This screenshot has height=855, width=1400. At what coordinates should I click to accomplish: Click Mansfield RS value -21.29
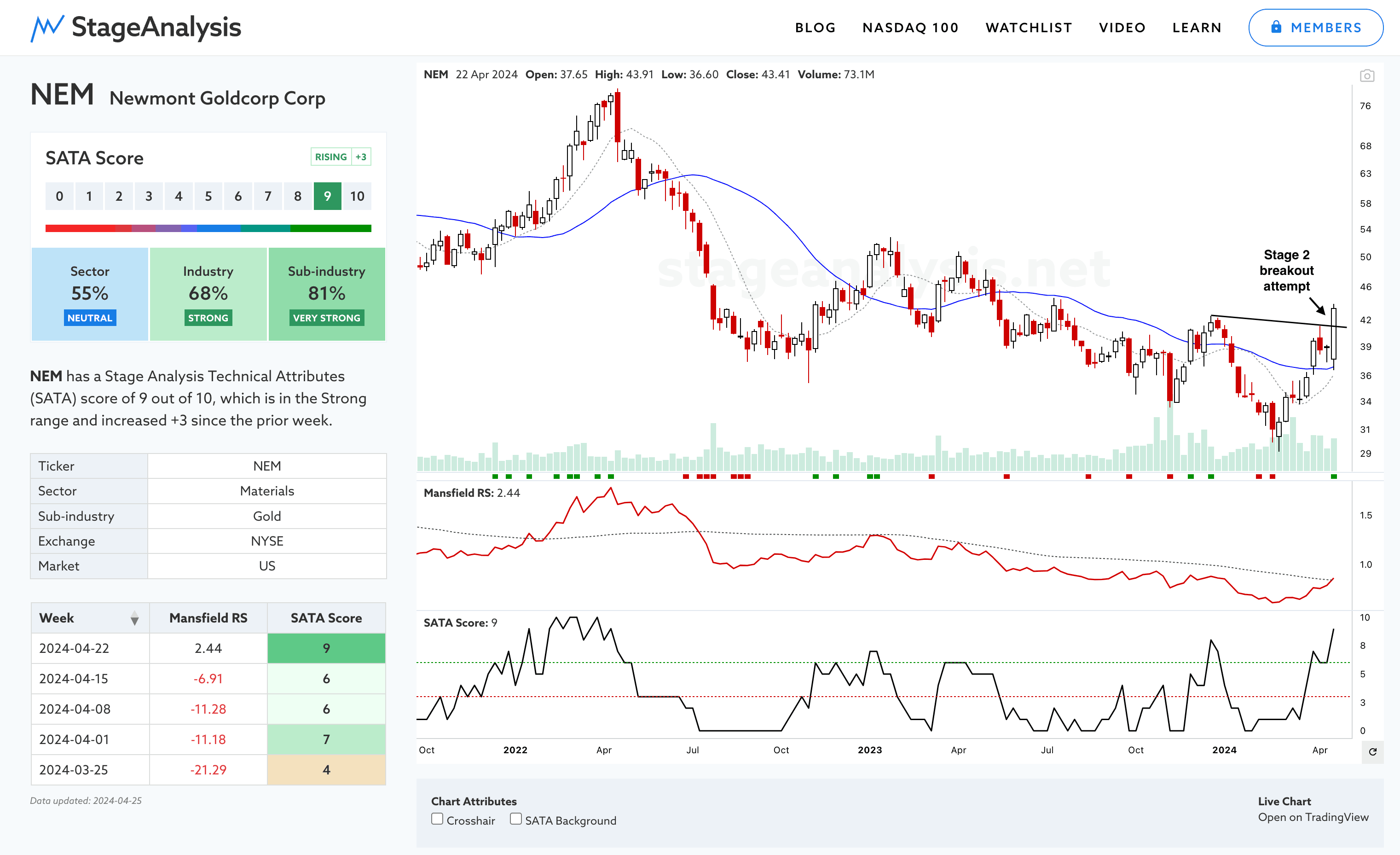point(208,770)
